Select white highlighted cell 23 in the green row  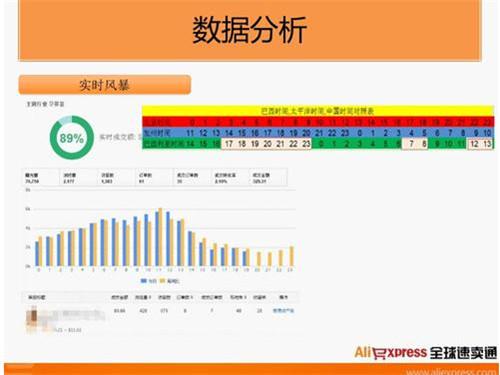(306, 144)
